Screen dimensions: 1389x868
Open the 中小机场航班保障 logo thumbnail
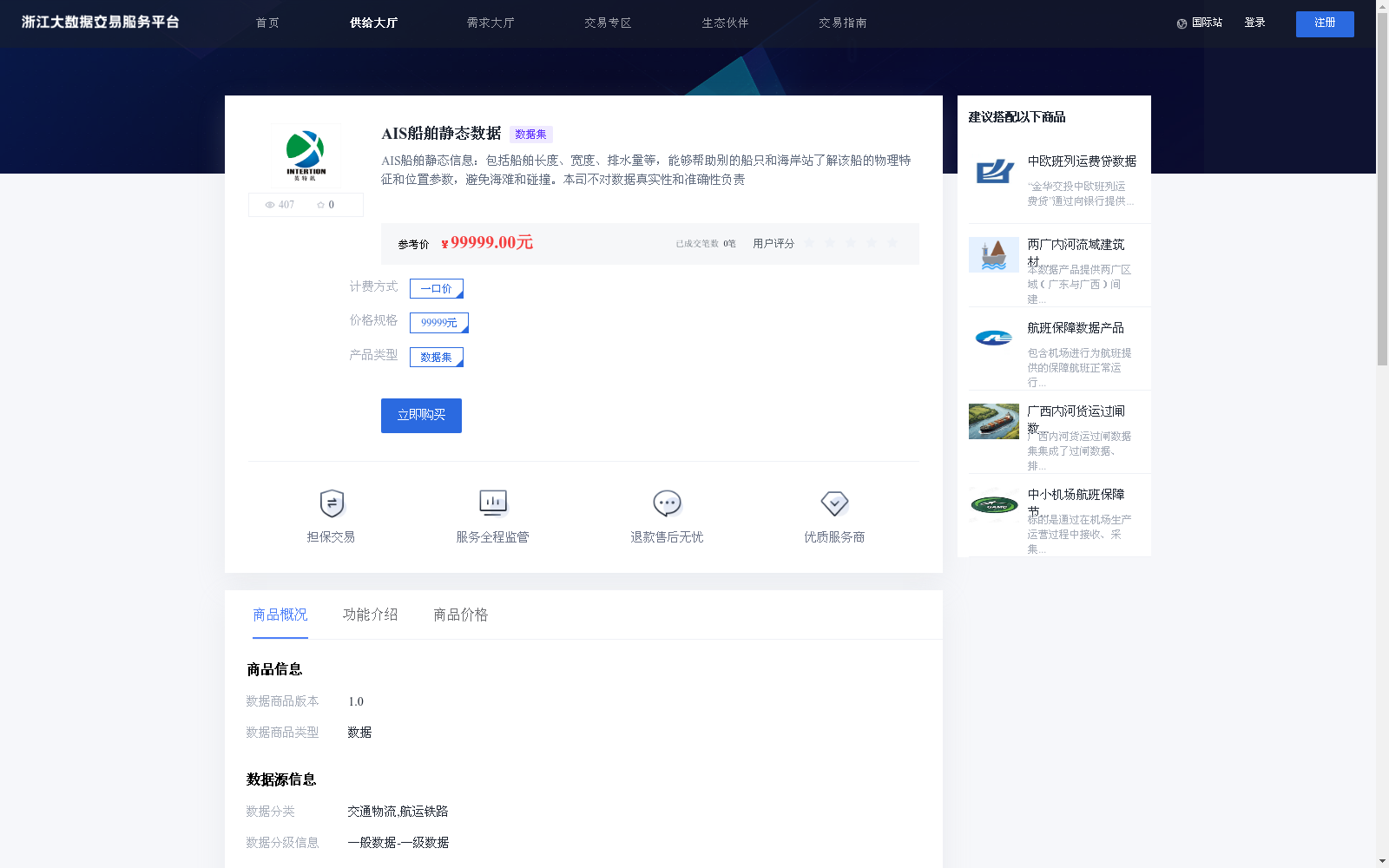pos(994,505)
